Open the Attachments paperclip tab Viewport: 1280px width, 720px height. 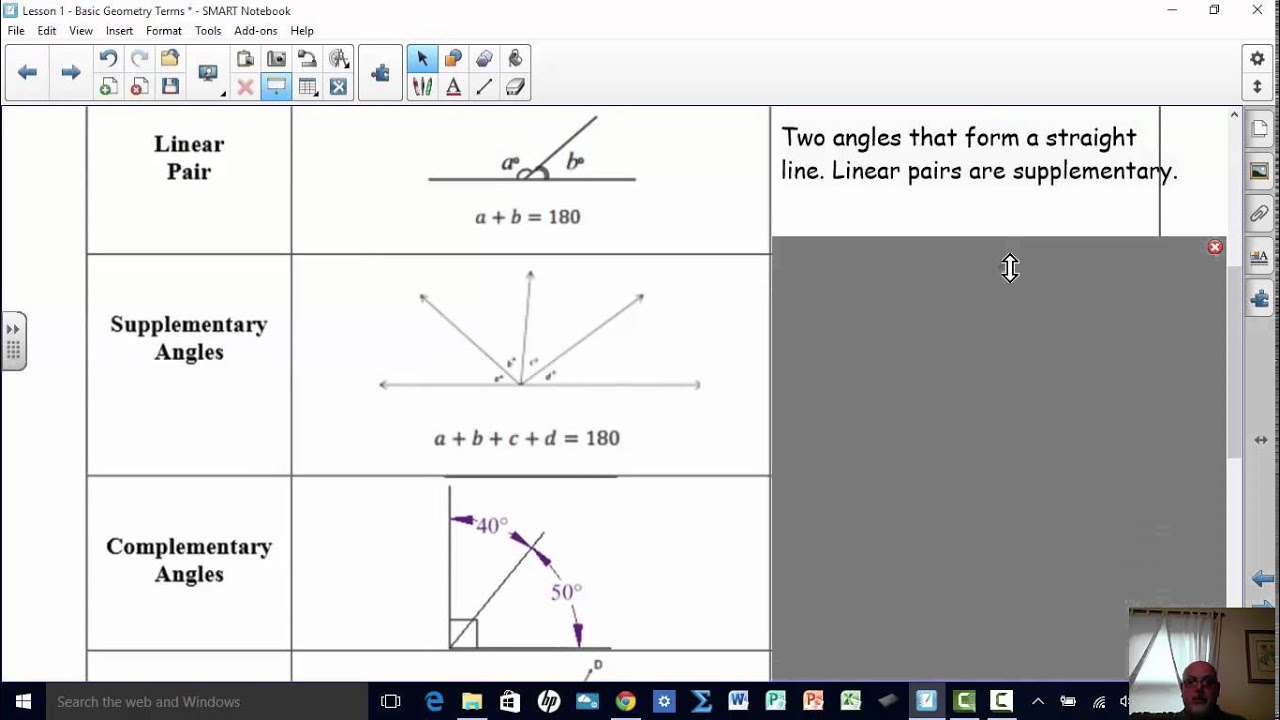(x=1259, y=214)
